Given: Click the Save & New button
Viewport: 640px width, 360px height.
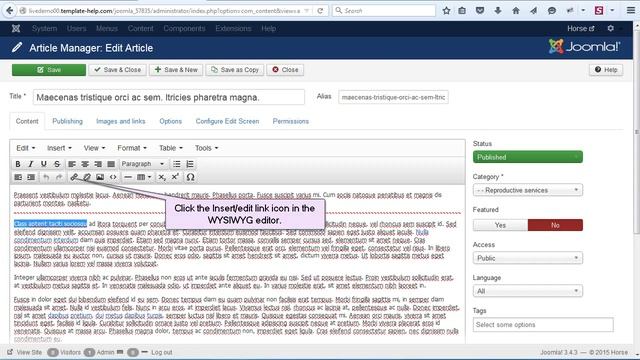Looking at the screenshot, I should pyautogui.click(x=176, y=70).
